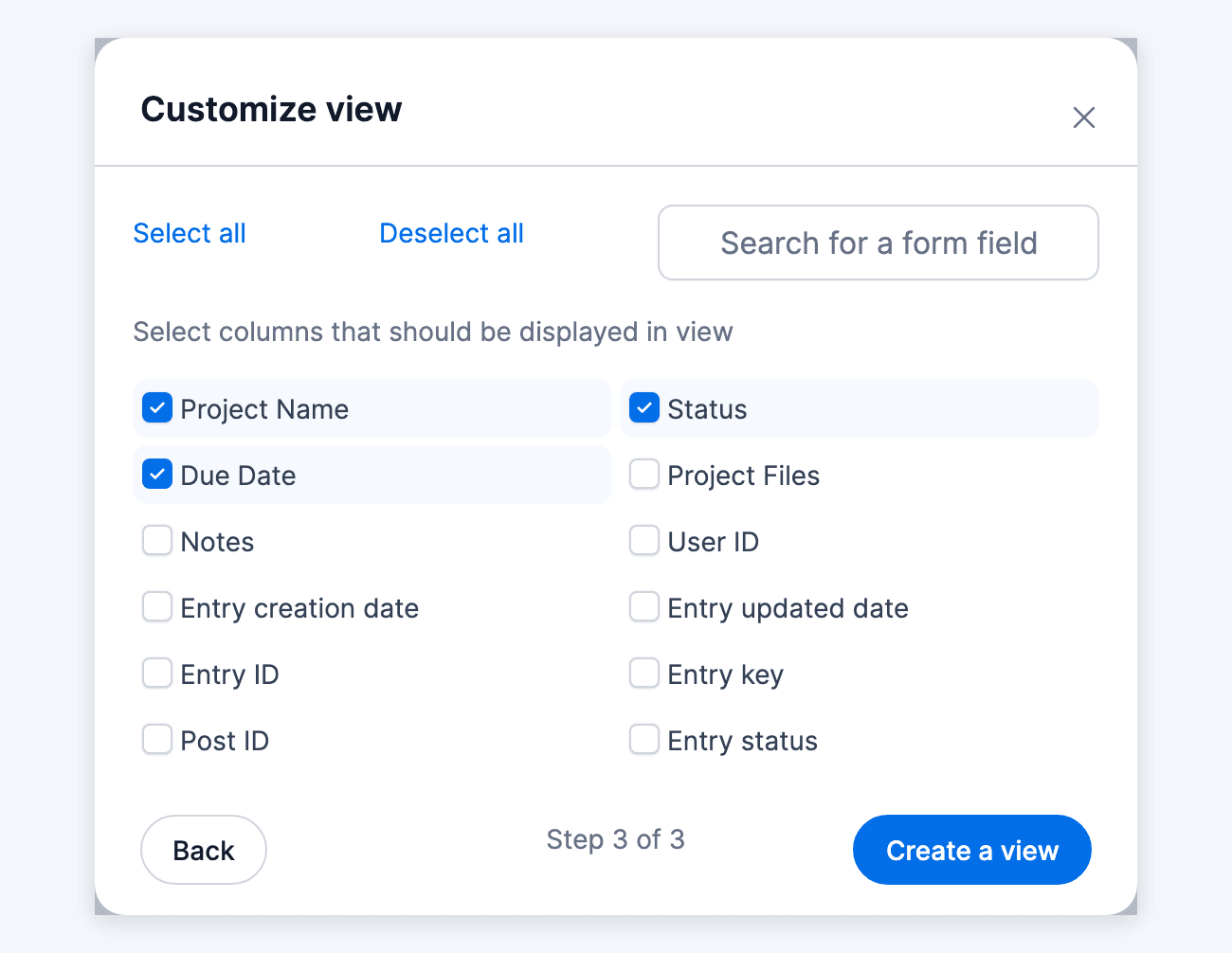Click the Select columns instruction text
The height and width of the screenshot is (953, 1232).
433,332
